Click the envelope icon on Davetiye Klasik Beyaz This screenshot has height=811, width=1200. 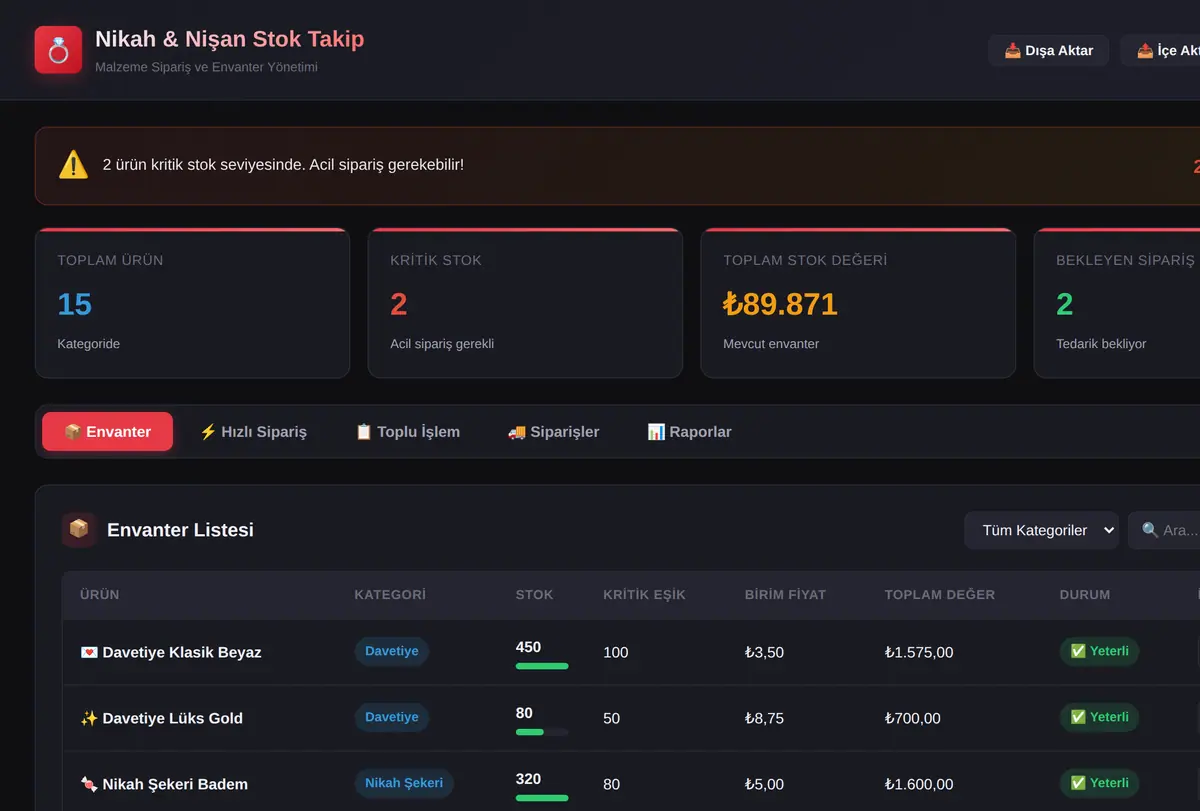pyautogui.click(x=89, y=652)
